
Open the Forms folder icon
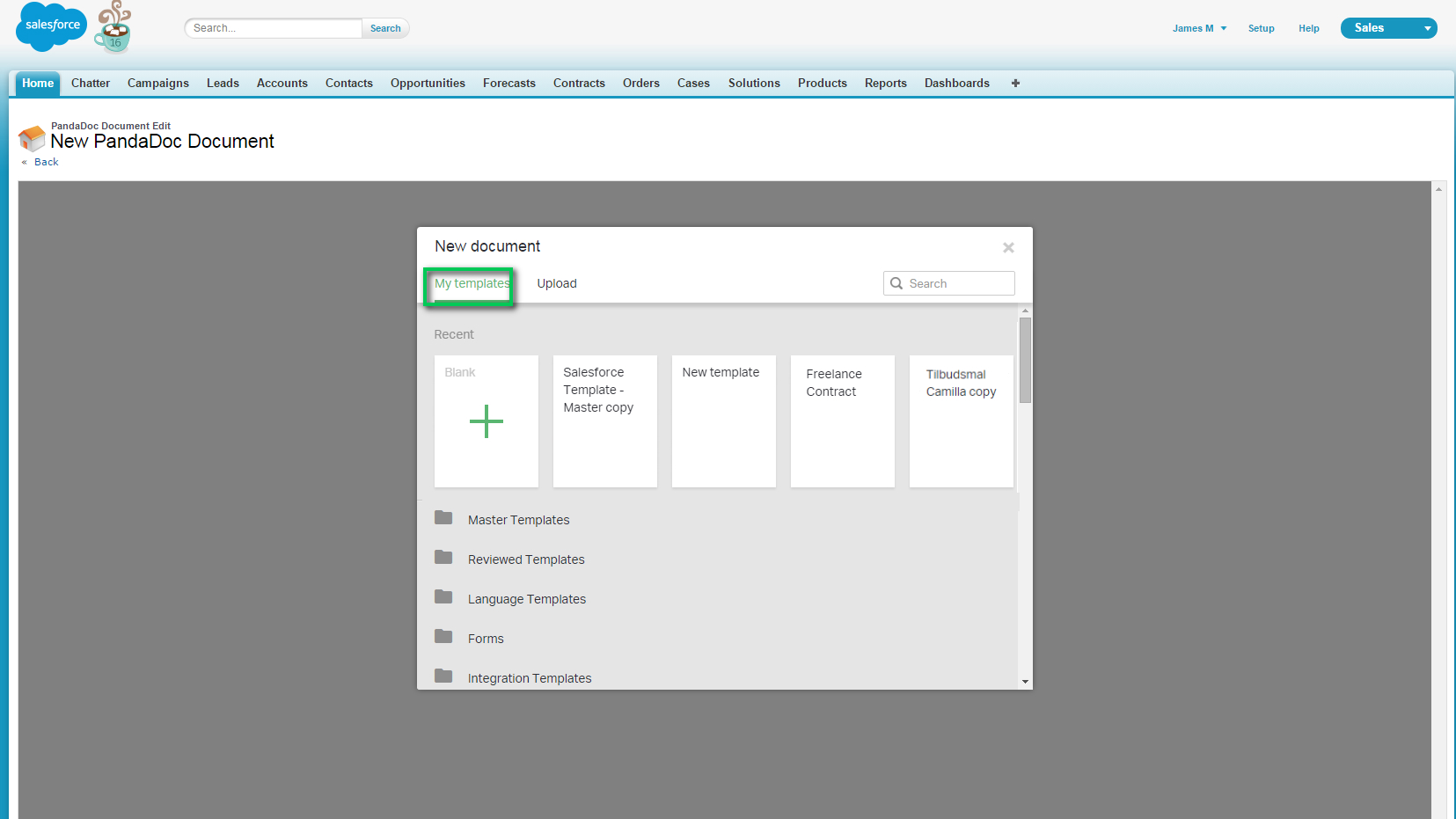click(x=443, y=637)
